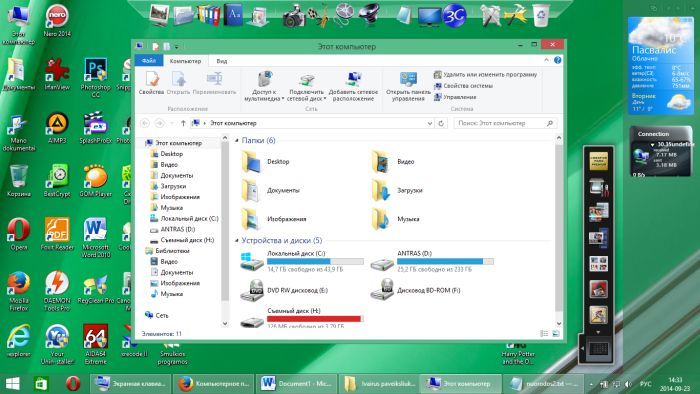The width and height of the screenshot is (700, 394).
Task: Click Добавить сетевое расположение icon
Action: [x=353, y=79]
